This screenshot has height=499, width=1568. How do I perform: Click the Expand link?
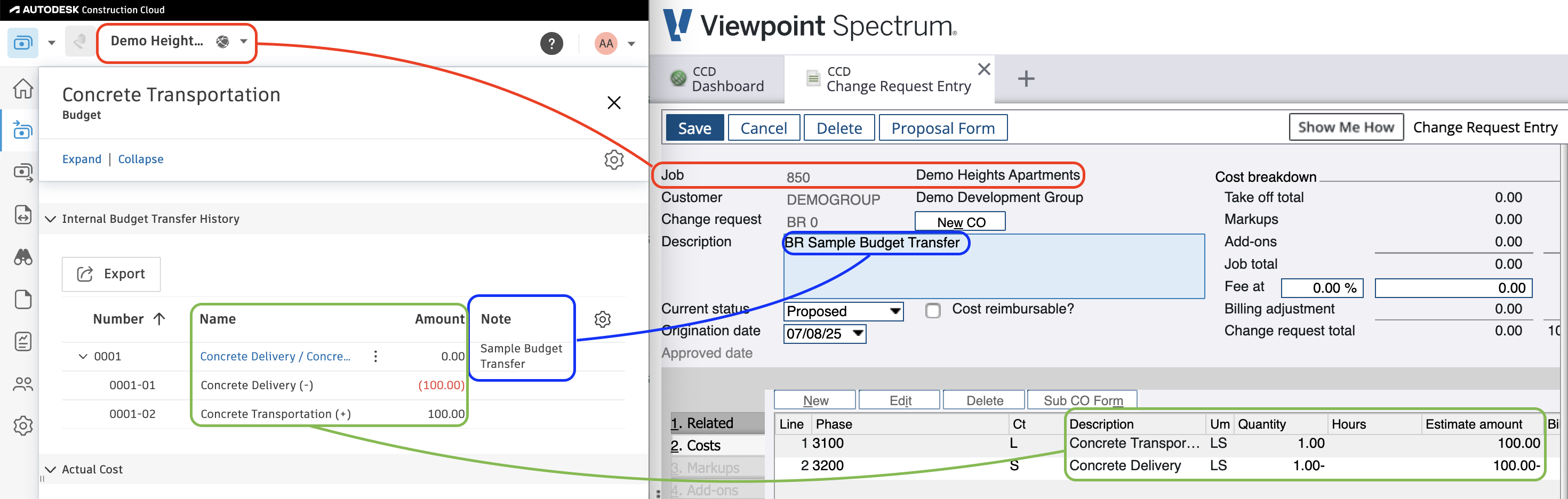(x=82, y=159)
